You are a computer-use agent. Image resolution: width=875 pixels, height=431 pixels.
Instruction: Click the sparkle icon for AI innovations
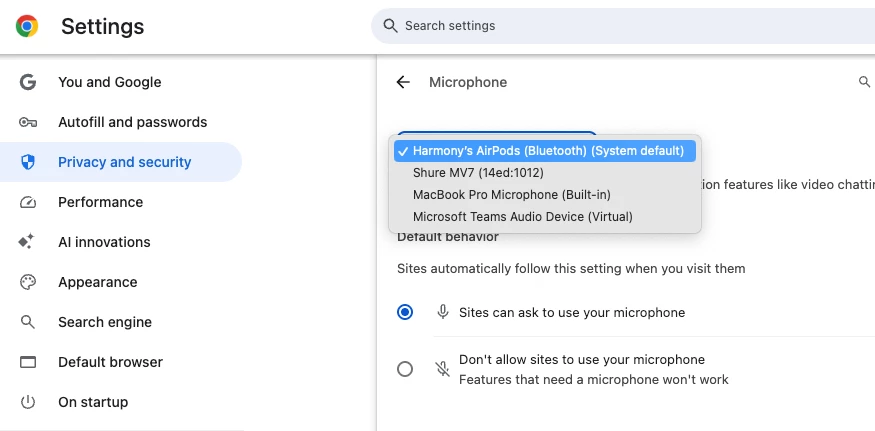click(26, 242)
